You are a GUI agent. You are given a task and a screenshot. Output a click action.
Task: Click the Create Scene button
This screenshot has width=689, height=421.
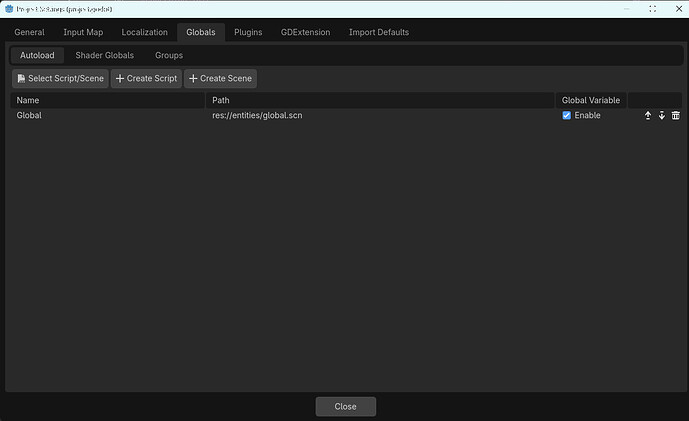(221, 78)
